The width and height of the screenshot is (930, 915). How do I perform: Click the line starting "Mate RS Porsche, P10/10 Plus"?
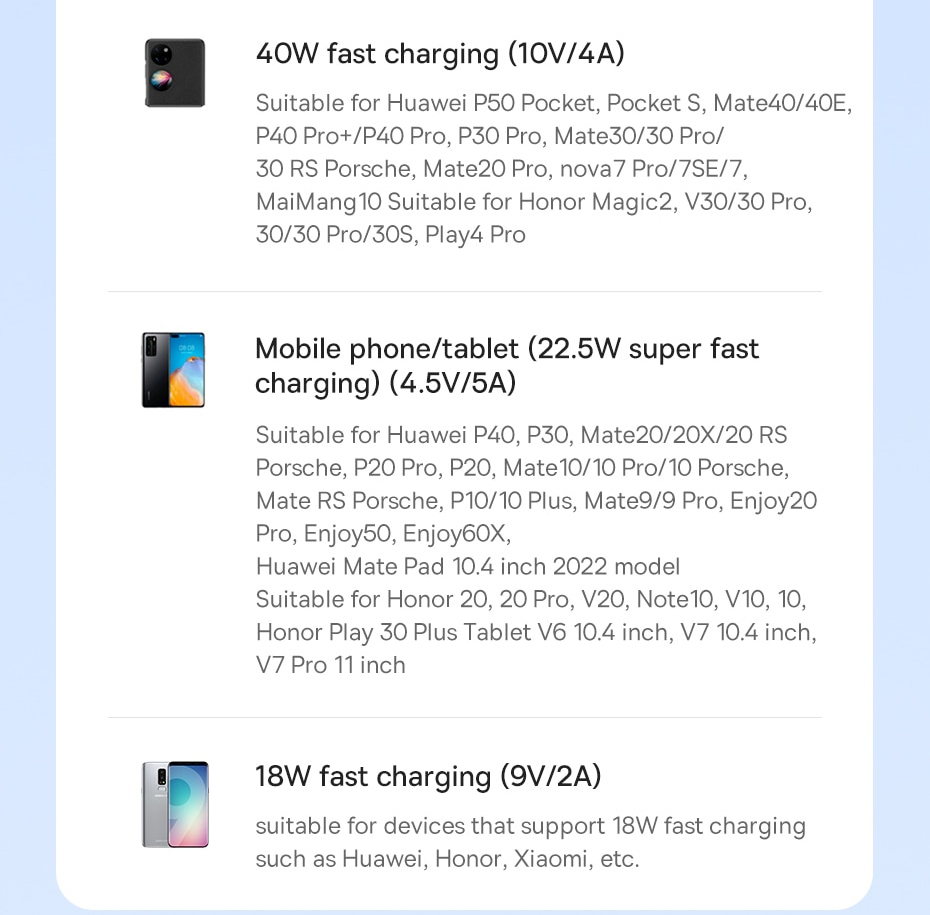point(536,501)
